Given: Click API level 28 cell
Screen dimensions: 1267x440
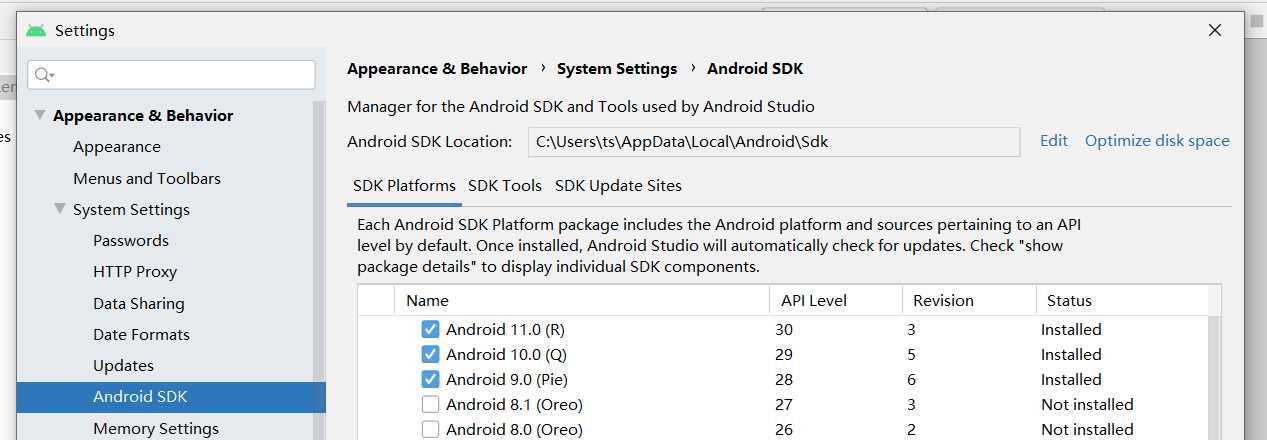Looking at the screenshot, I should pos(784,379).
